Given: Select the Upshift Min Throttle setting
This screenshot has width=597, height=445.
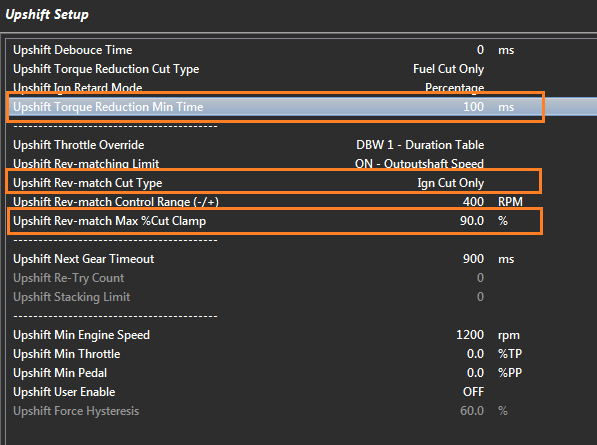Looking at the screenshot, I should point(301,354).
